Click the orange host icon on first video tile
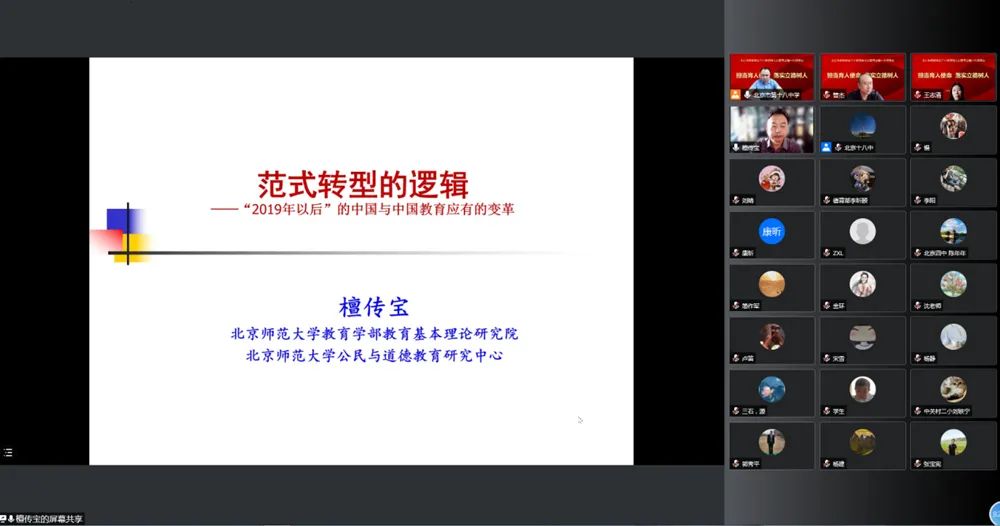The image size is (1000, 526). (x=735, y=94)
